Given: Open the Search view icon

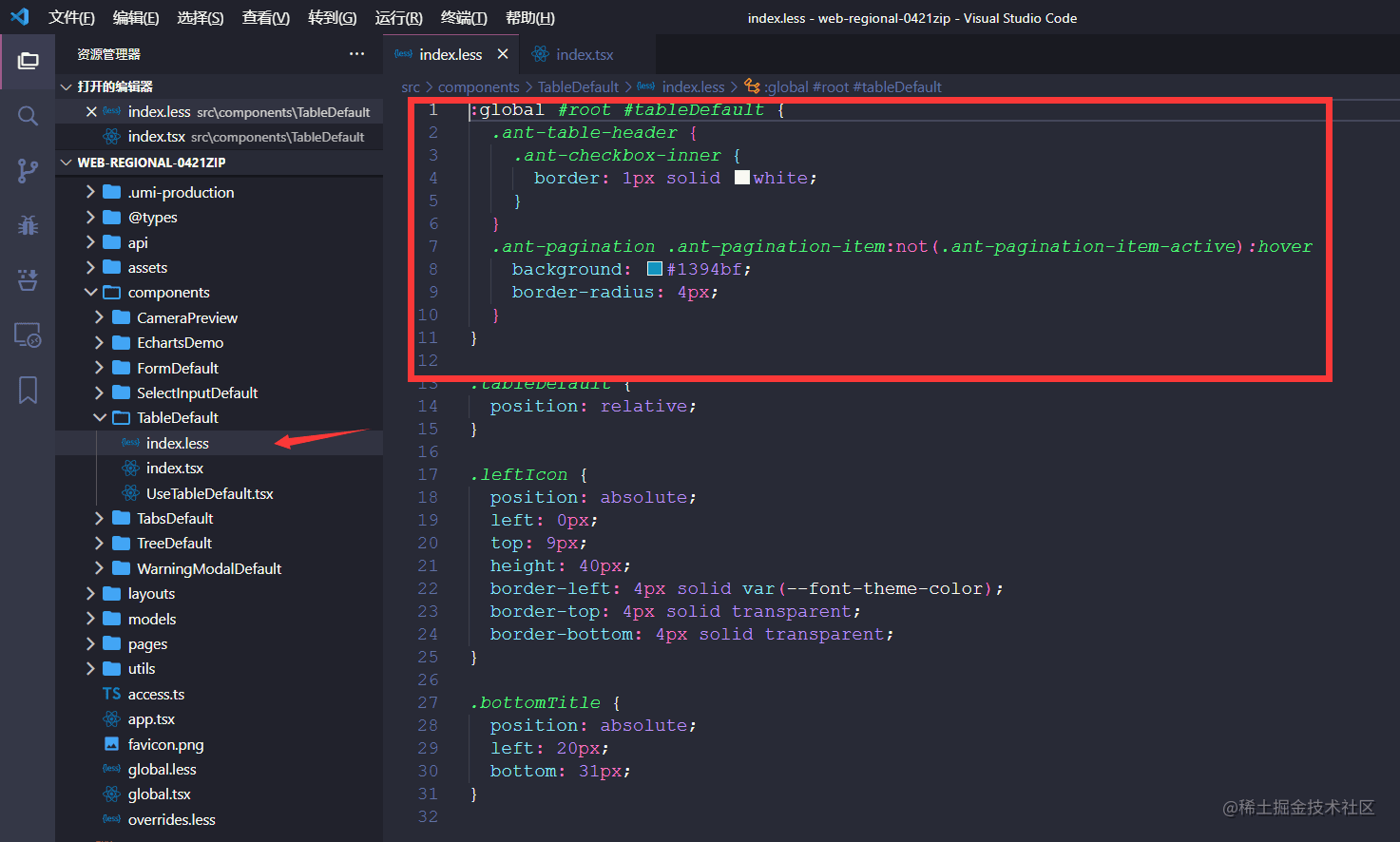Looking at the screenshot, I should 28,116.
